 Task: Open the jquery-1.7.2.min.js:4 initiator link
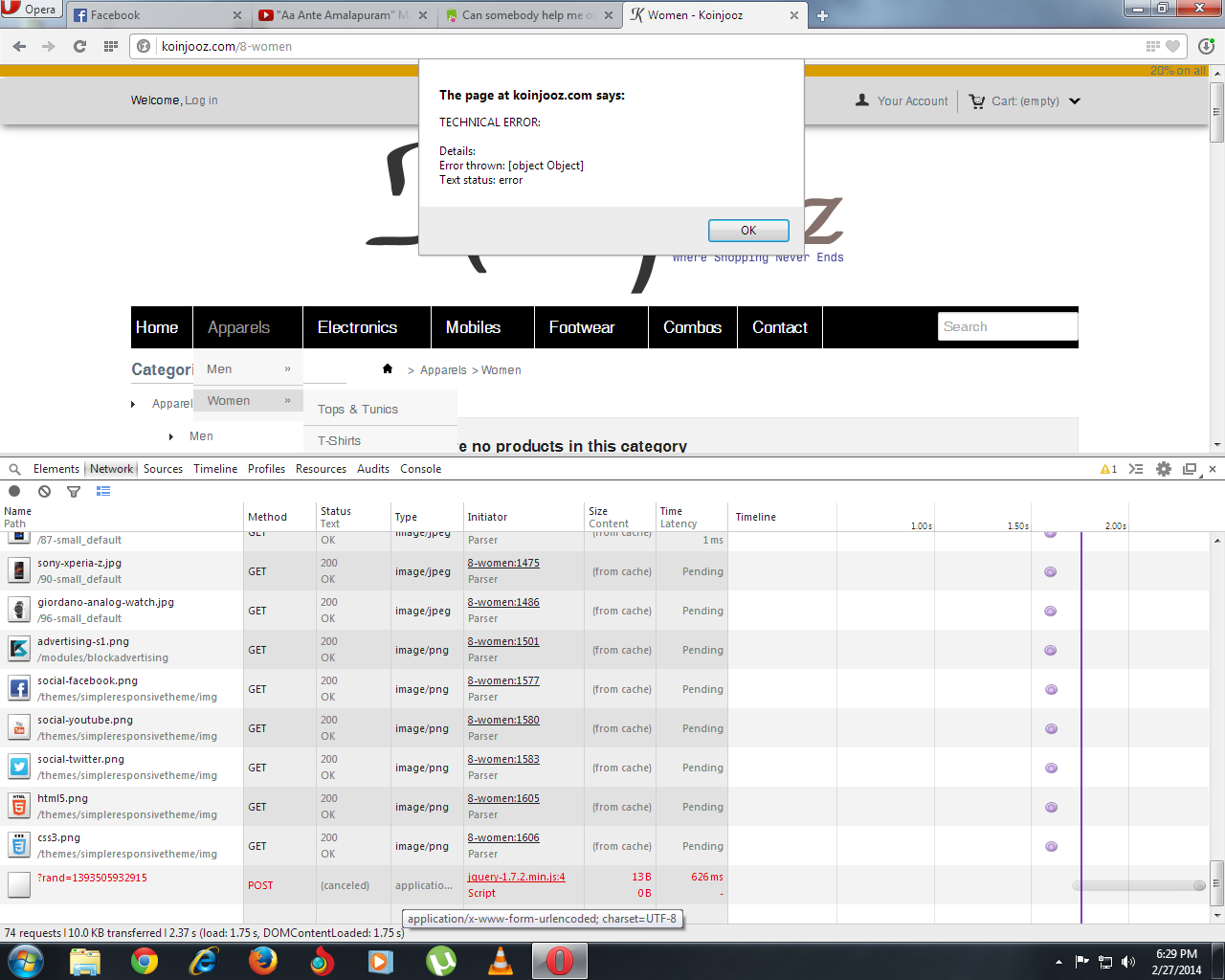click(x=516, y=877)
